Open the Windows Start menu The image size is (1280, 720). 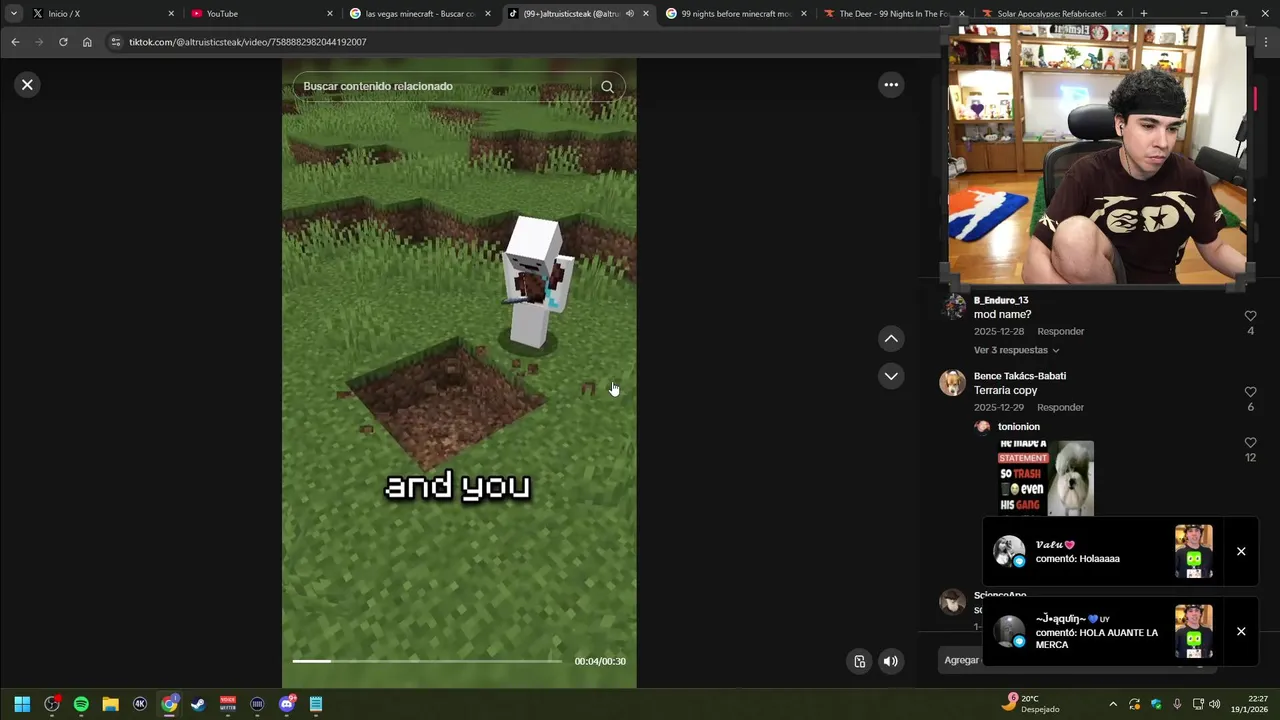pos(22,704)
